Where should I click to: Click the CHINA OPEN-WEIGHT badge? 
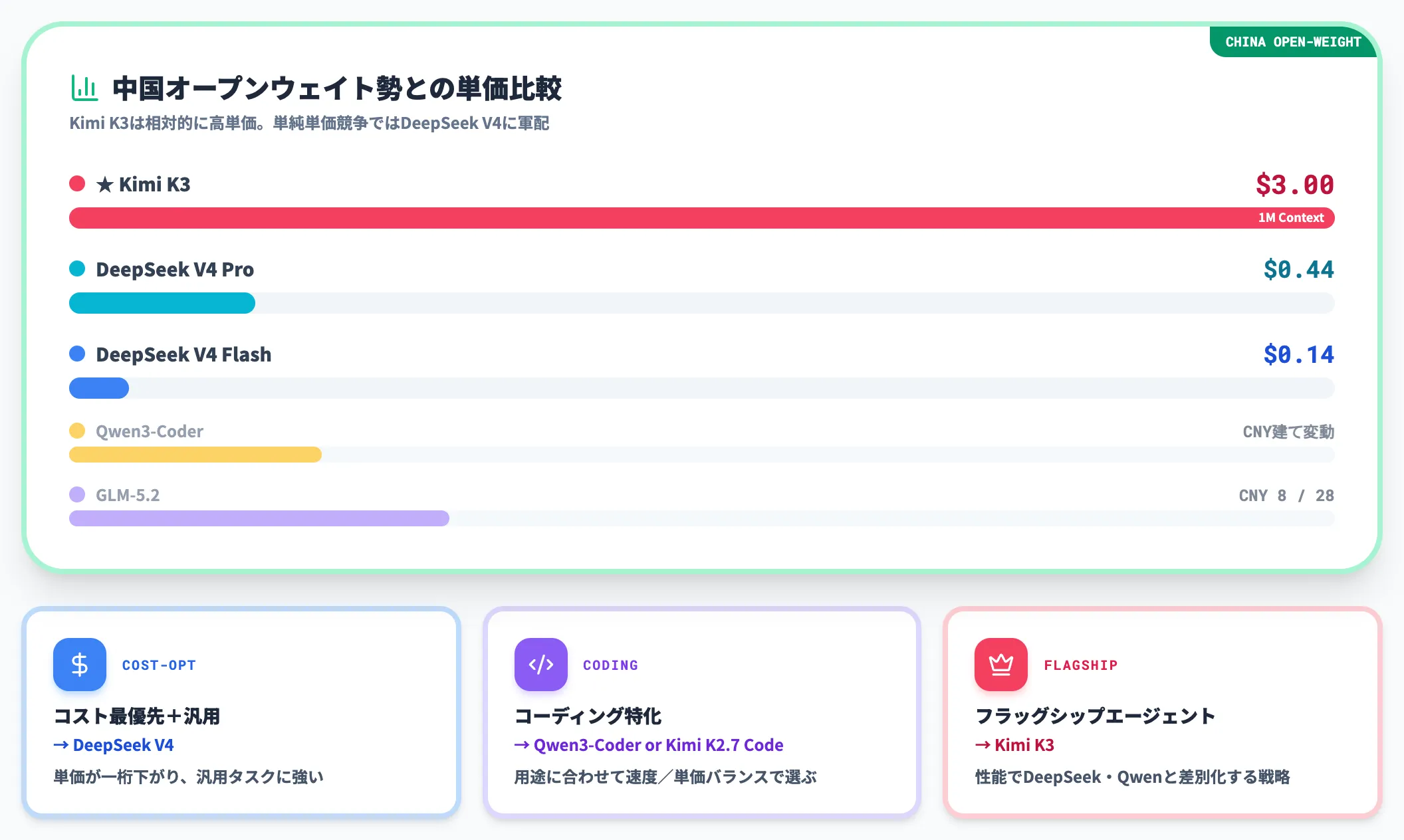coord(1293,42)
